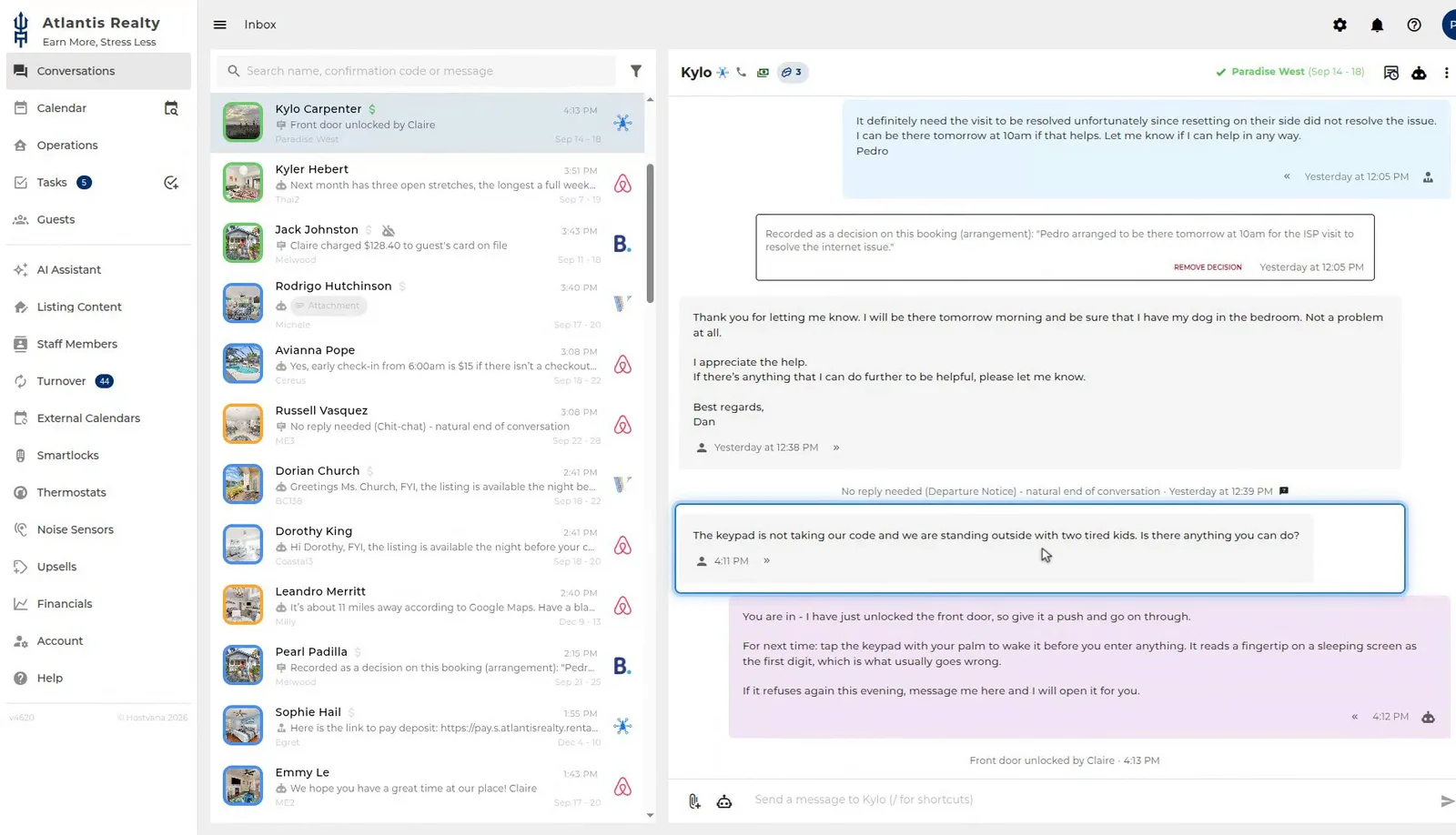This screenshot has width=1456, height=835.
Task: Expand arrows on Yesterday 12:05 PM sent message
Action: 1287,177
